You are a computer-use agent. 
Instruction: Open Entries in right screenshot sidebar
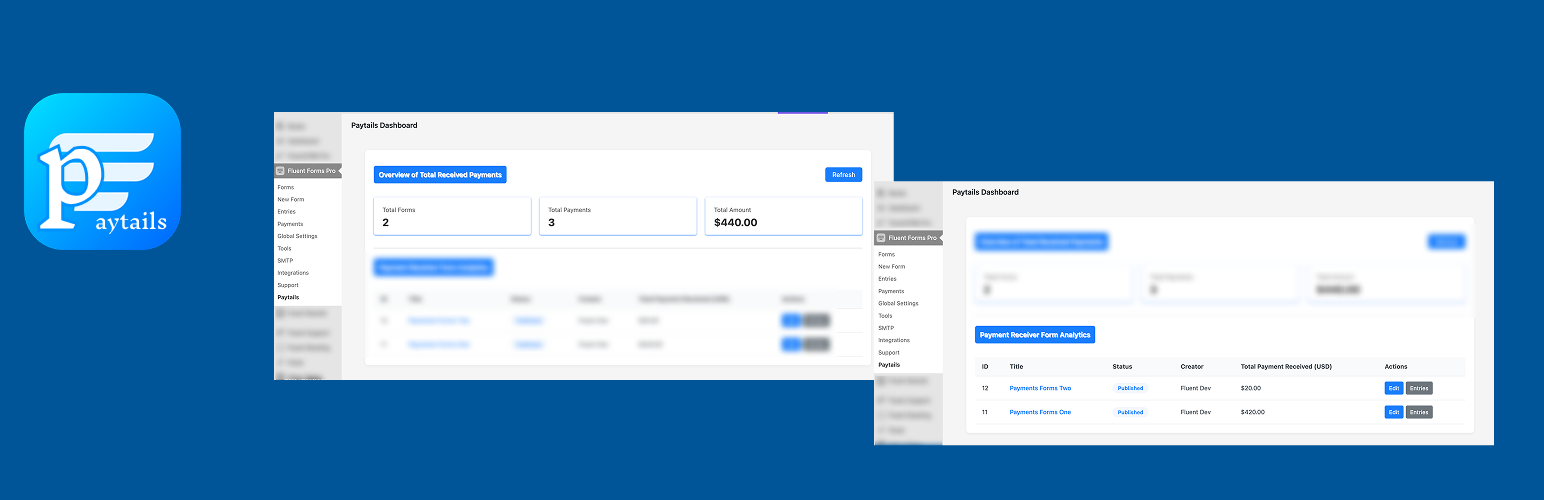coord(888,279)
